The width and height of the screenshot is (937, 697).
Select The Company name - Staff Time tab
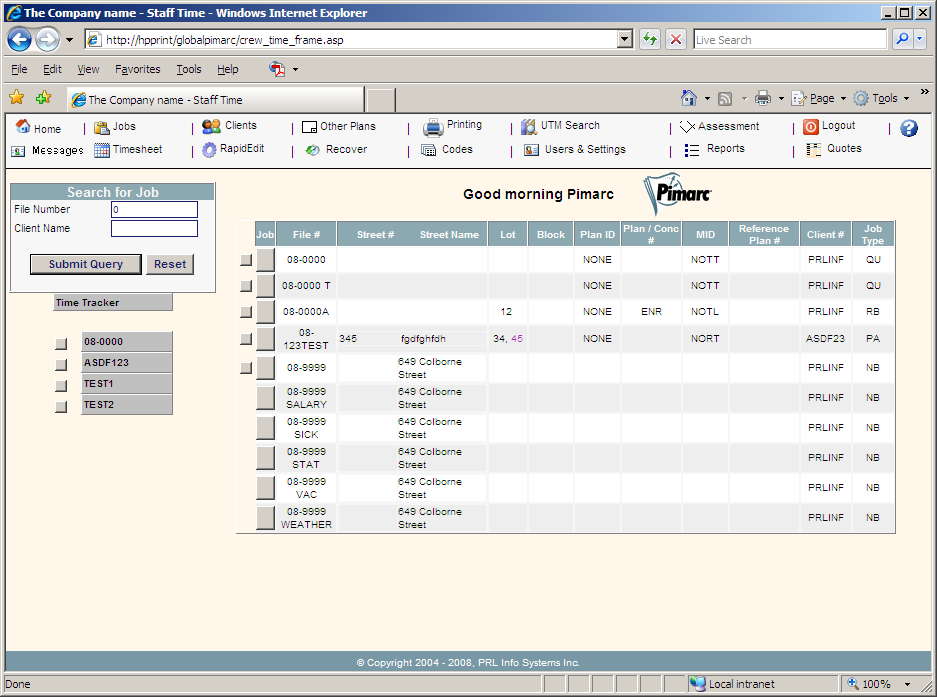[x=215, y=100]
